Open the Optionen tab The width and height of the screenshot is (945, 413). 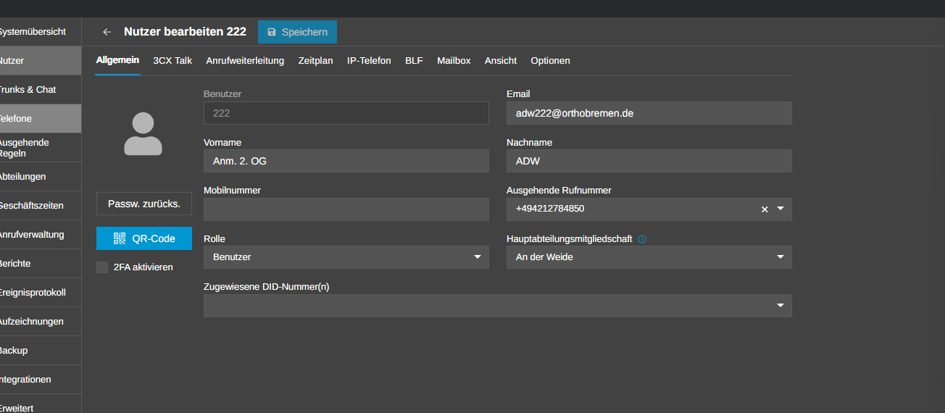click(550, 61)
